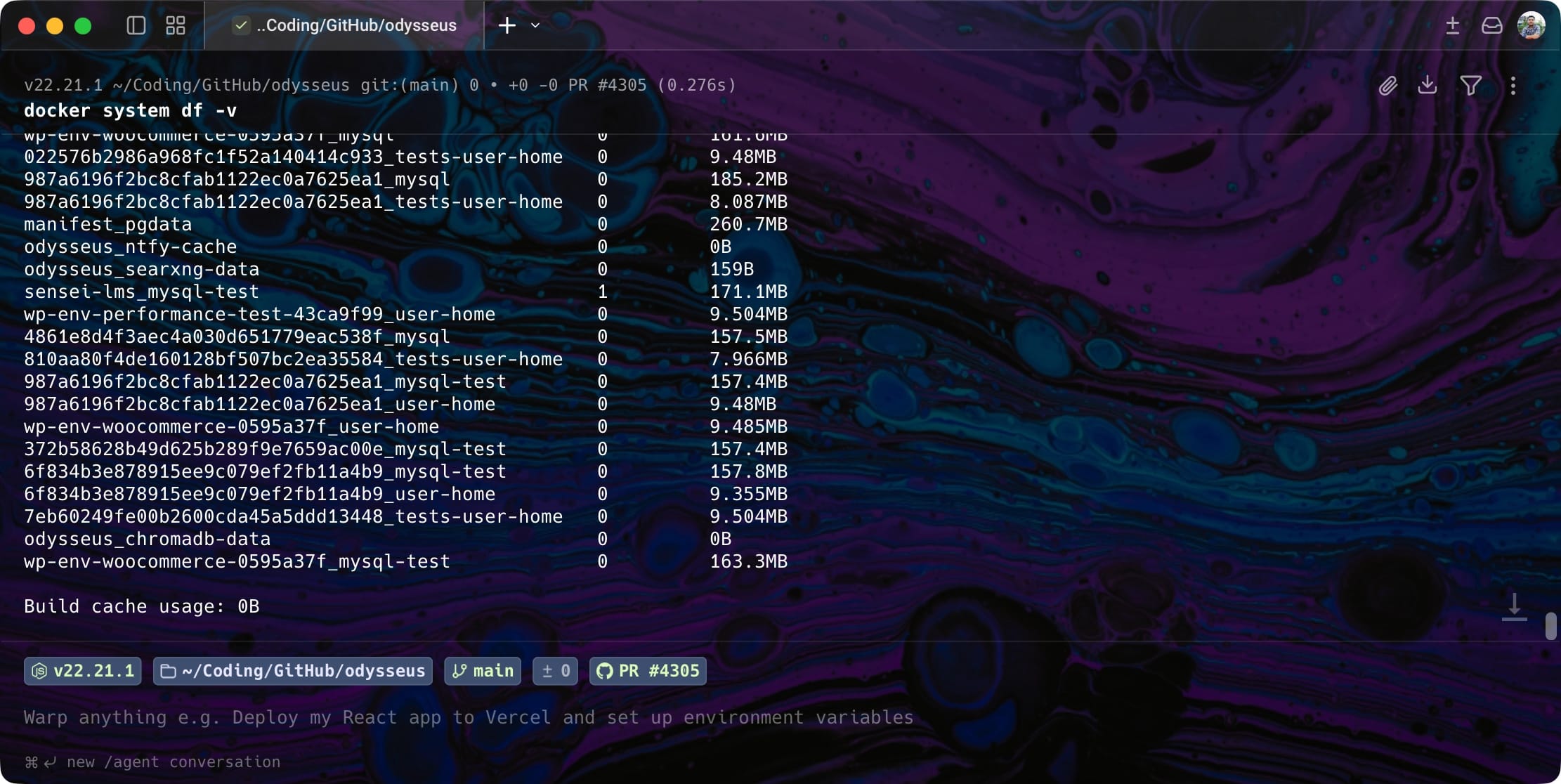Click the docker system df -v command text
The width and height of the screenshot is (1561, 784).
tap(131, 111)
